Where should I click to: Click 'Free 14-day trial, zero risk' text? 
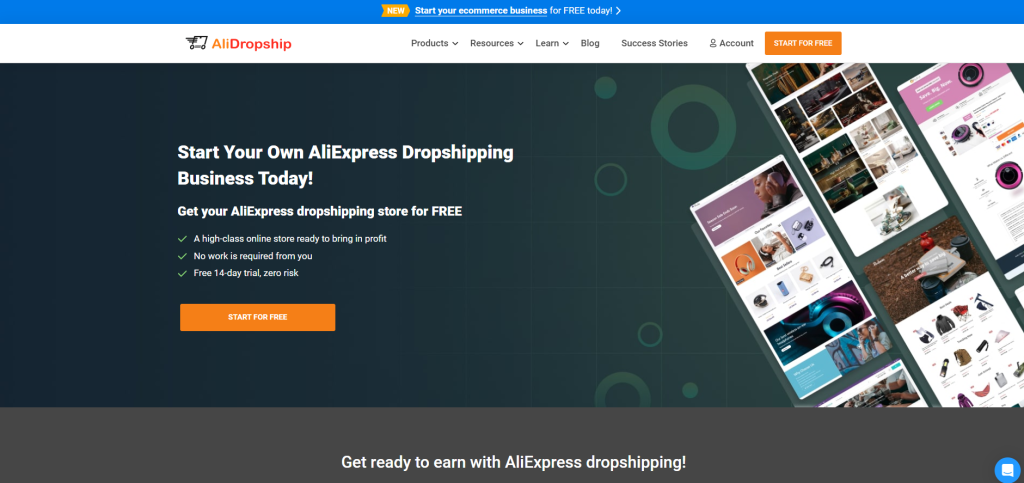pos(246,273)
